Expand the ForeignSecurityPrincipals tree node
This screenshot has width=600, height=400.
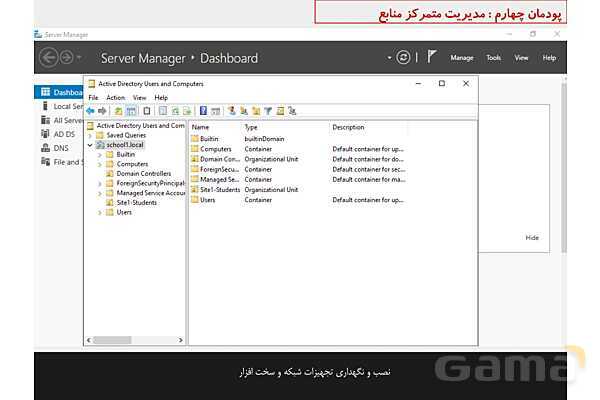click(x=100, y=184)
